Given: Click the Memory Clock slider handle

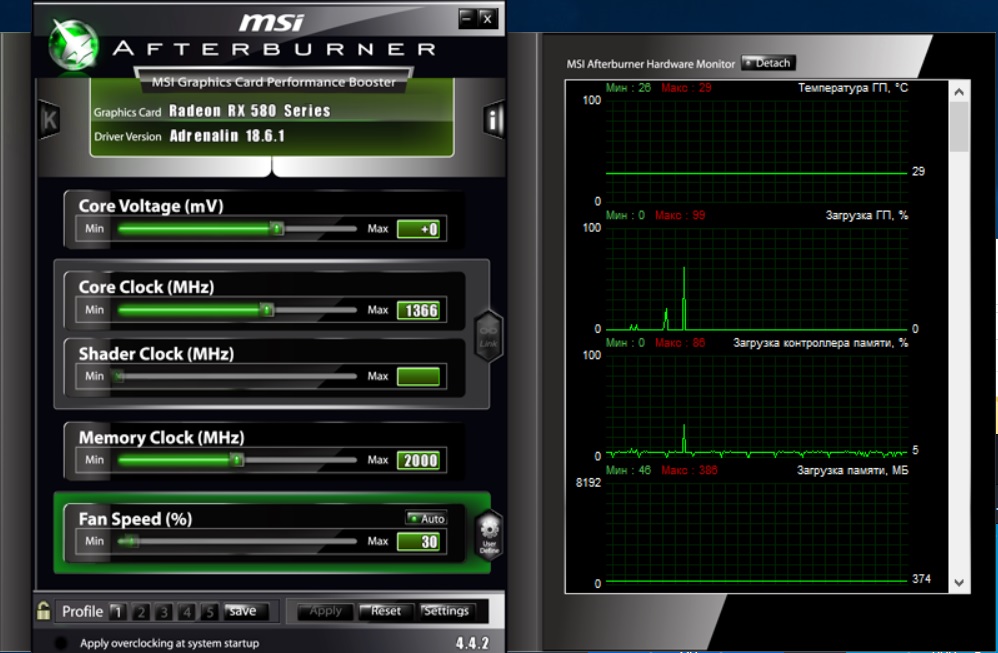Looking at the screenshot, I should (x=237, y=460).
